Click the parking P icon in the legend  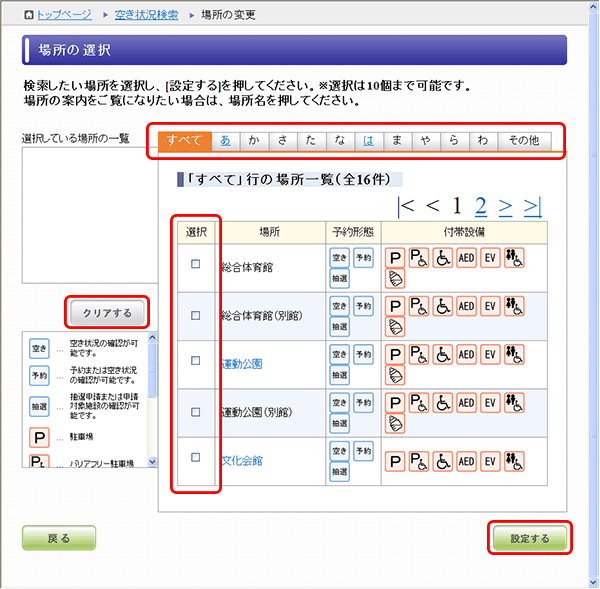[39, 437]
